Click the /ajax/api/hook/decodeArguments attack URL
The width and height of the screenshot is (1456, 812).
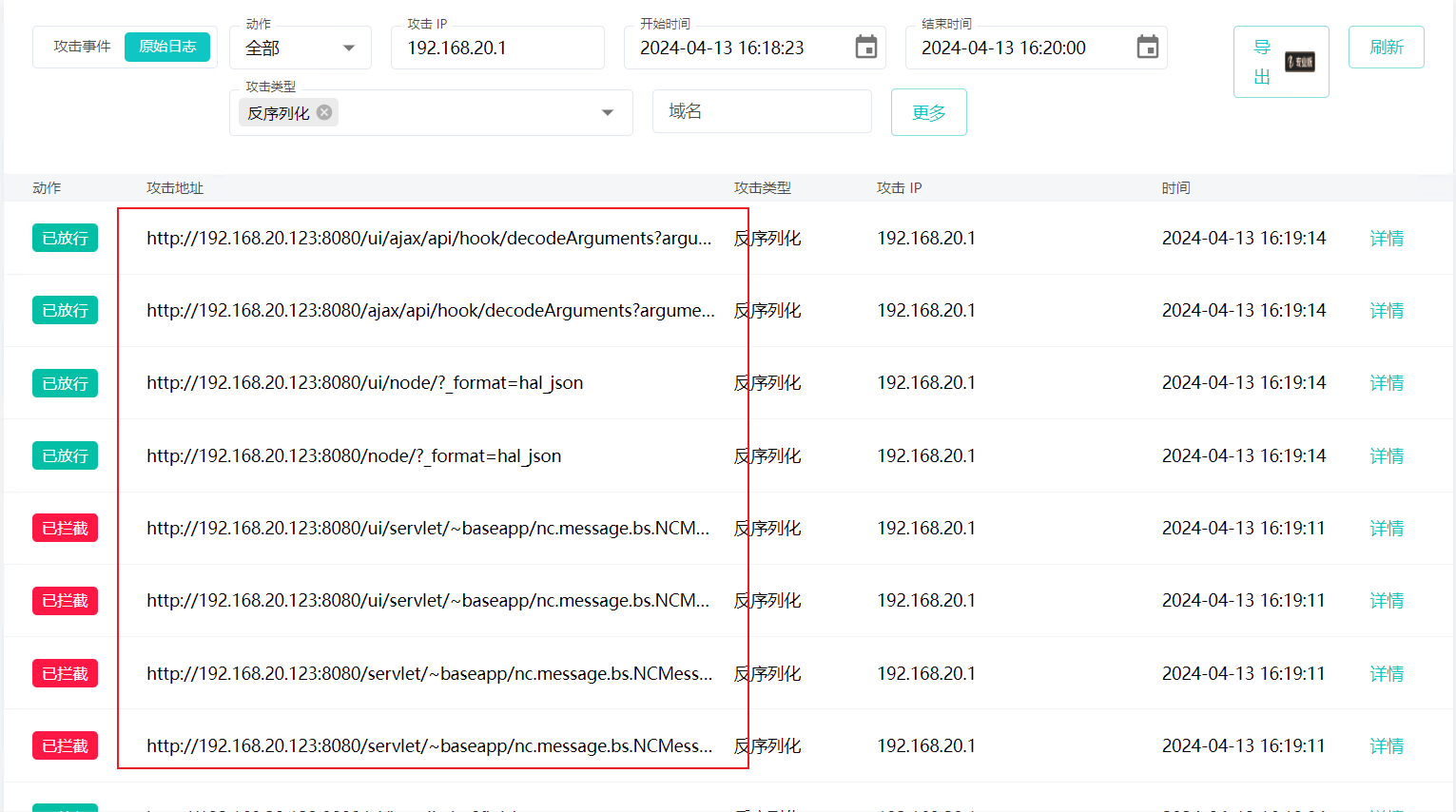[431, 311]
